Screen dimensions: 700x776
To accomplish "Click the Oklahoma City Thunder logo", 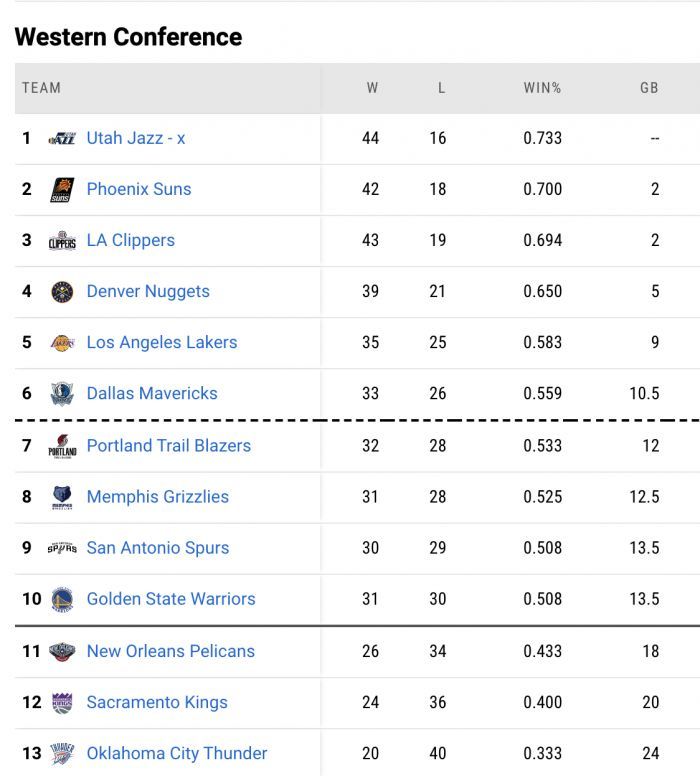I will (x=62, y=754).
